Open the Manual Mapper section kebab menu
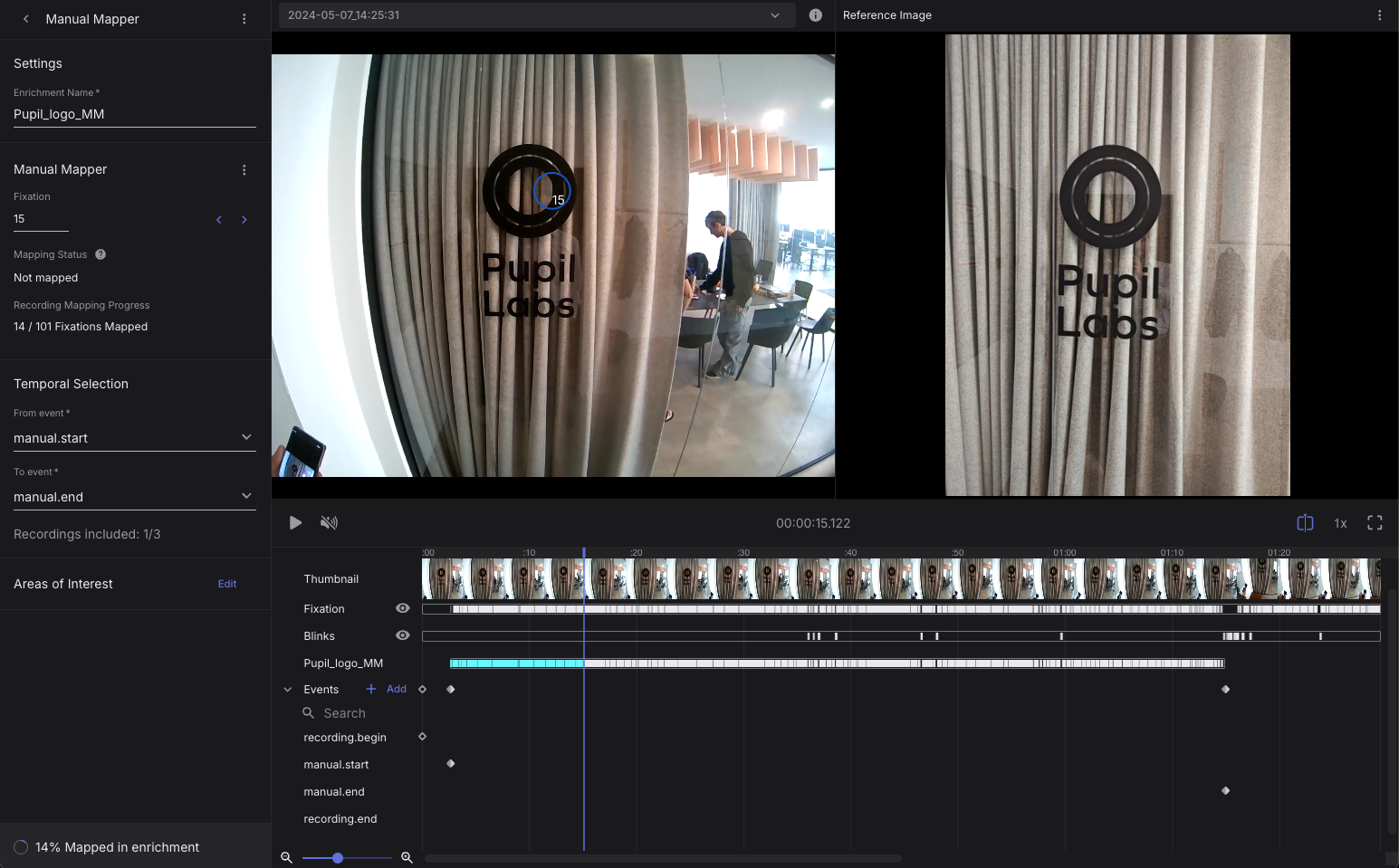Viewport: 1399px width, 868px height. point(244,170)
